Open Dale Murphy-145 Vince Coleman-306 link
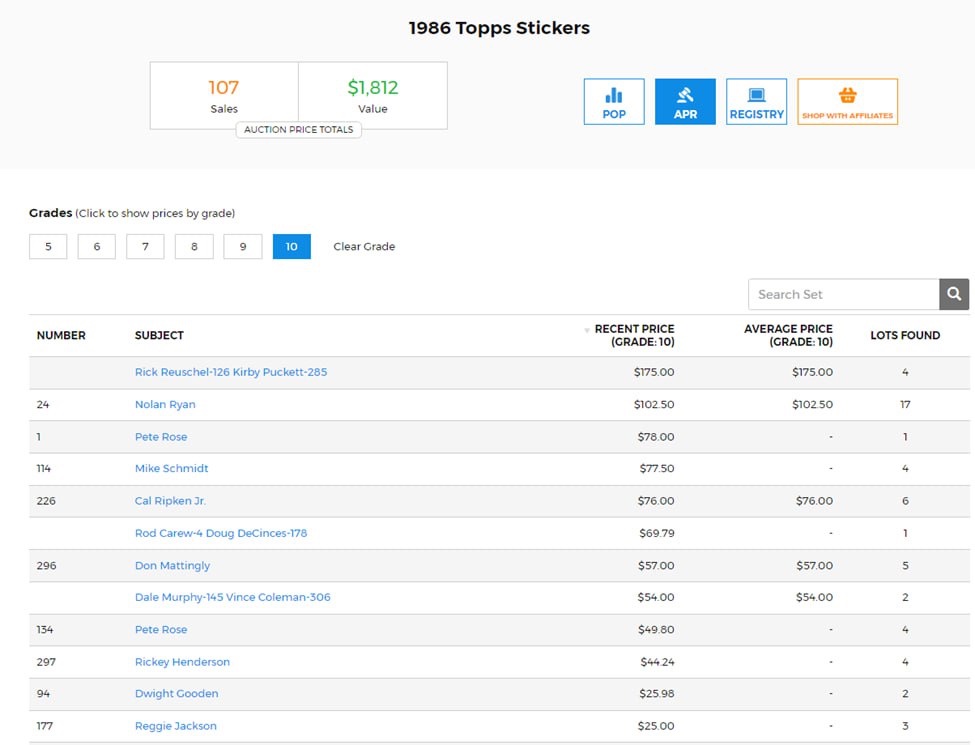The width and height of the screenshot is (975, 745). [233, 597]
